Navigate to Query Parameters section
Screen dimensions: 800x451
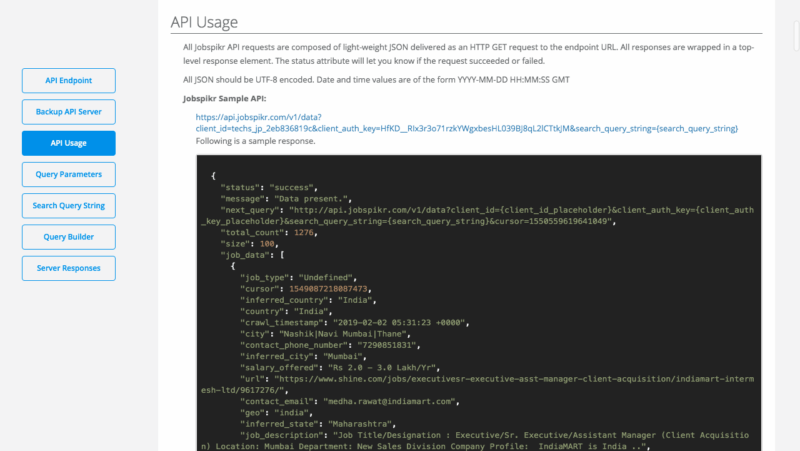click(x=68, y=174)
